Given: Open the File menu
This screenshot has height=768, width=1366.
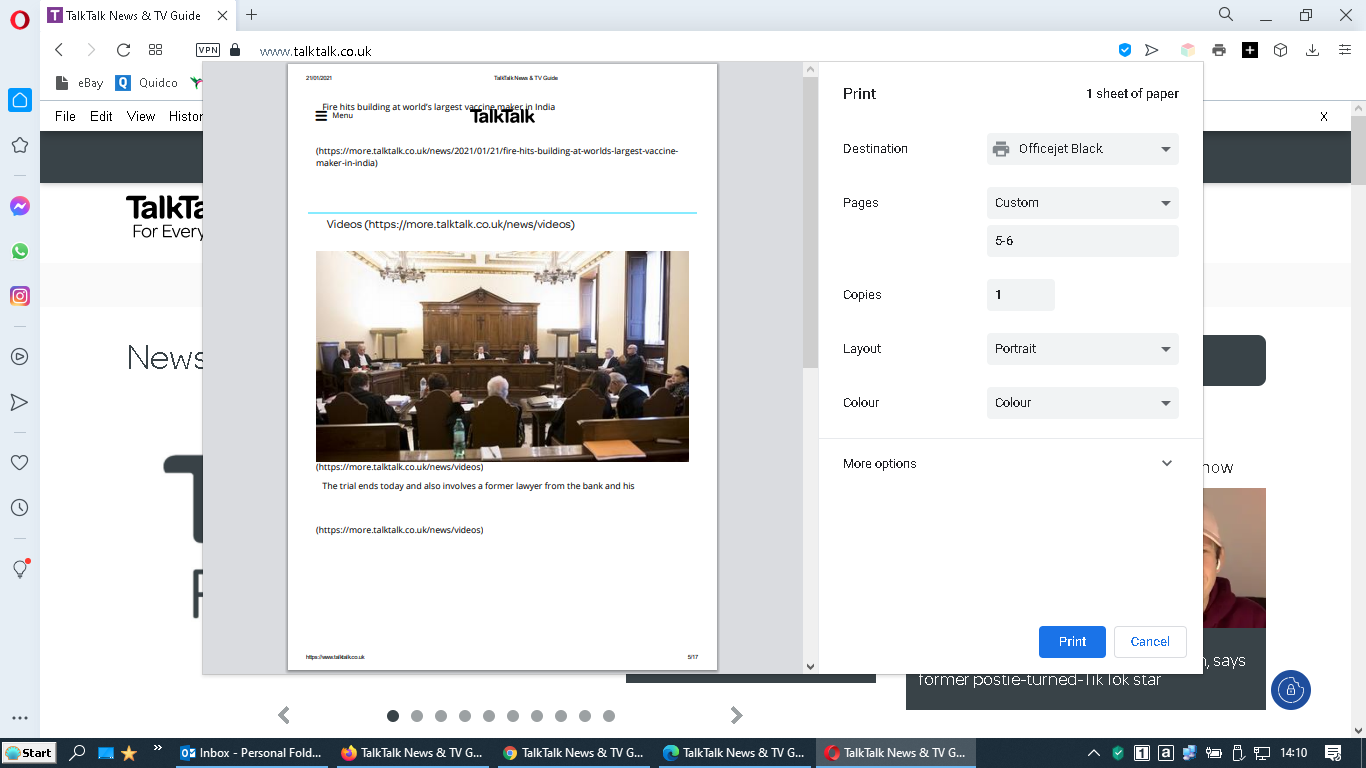Looking at the screenshot, I should point(65,116).
